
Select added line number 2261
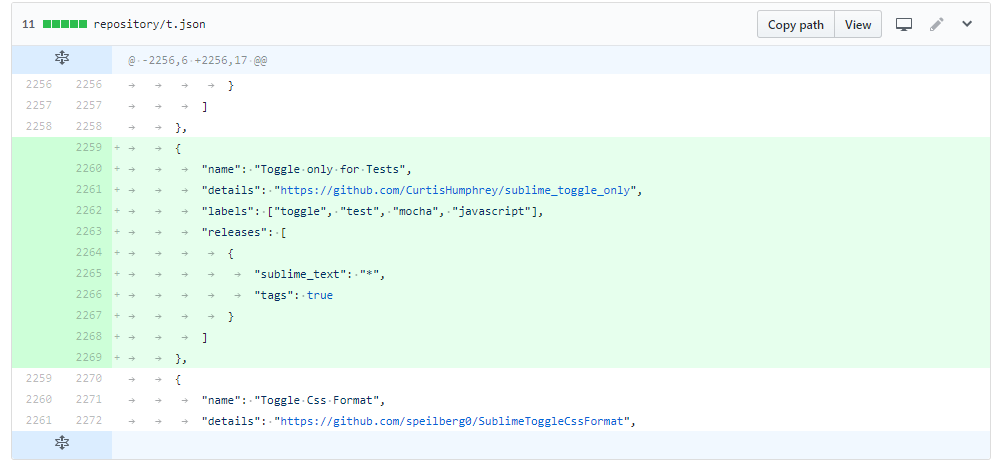pyautogui.click(x=89, y=189)
